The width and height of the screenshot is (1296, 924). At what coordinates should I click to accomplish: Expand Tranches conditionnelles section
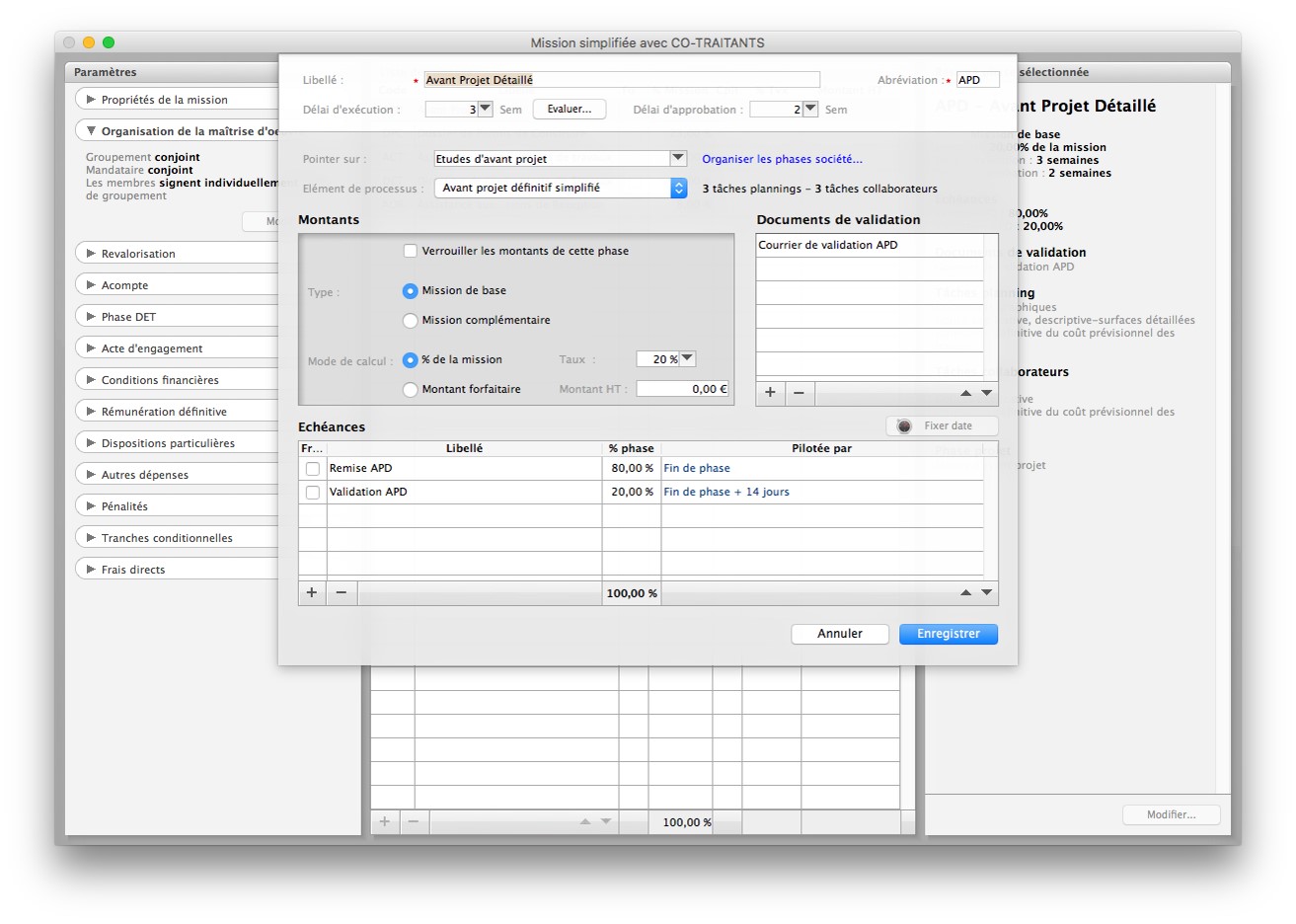click(91, 538)
